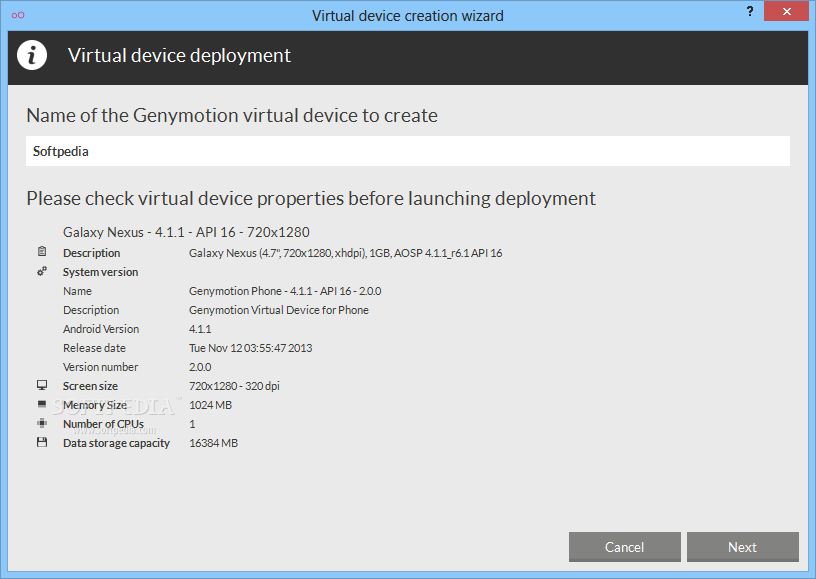Click the Description label under System version
The image size is (816, 579).
tap(91, 310)
